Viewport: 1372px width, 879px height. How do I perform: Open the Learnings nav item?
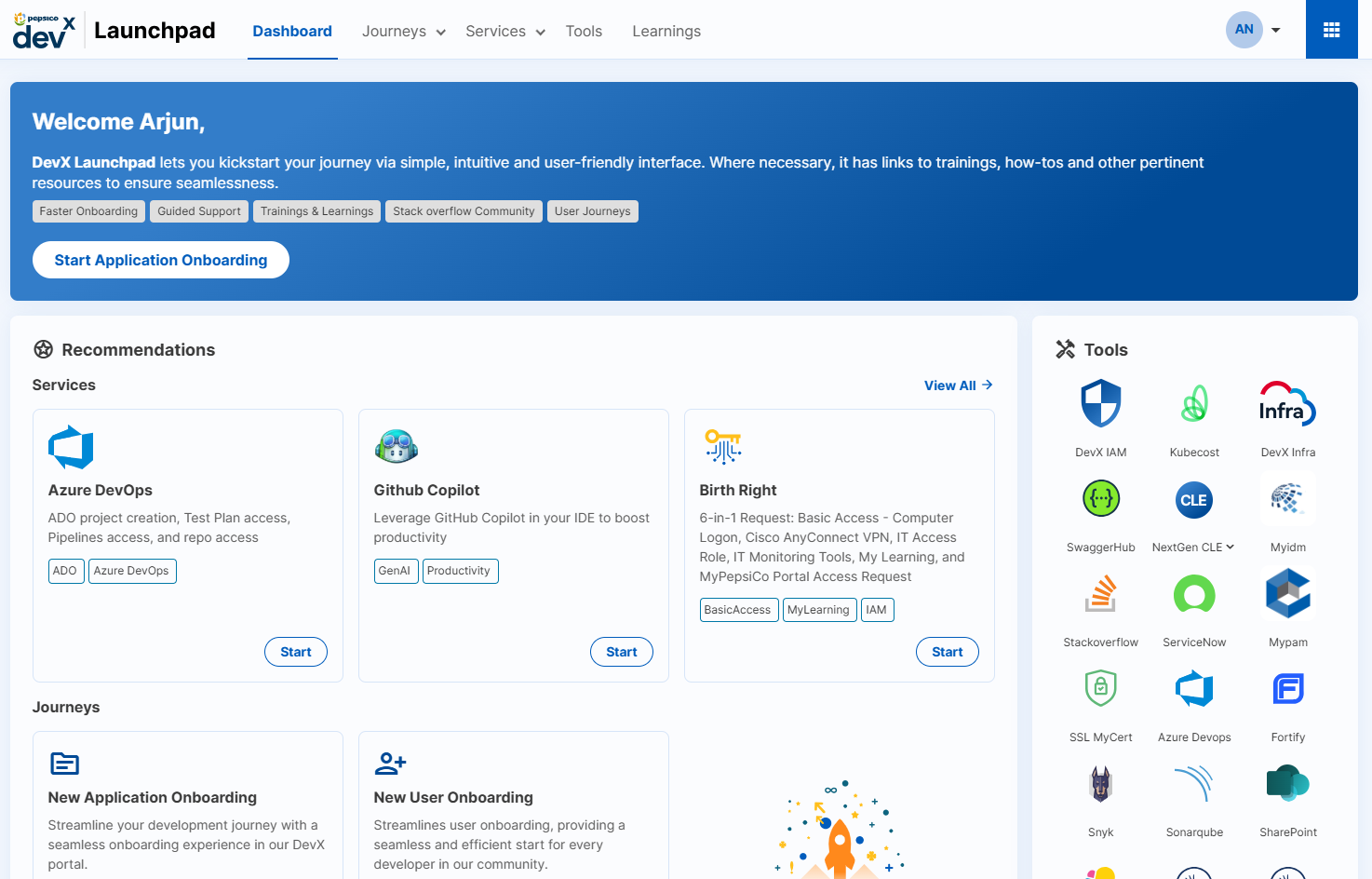click(x=666, y=32)
